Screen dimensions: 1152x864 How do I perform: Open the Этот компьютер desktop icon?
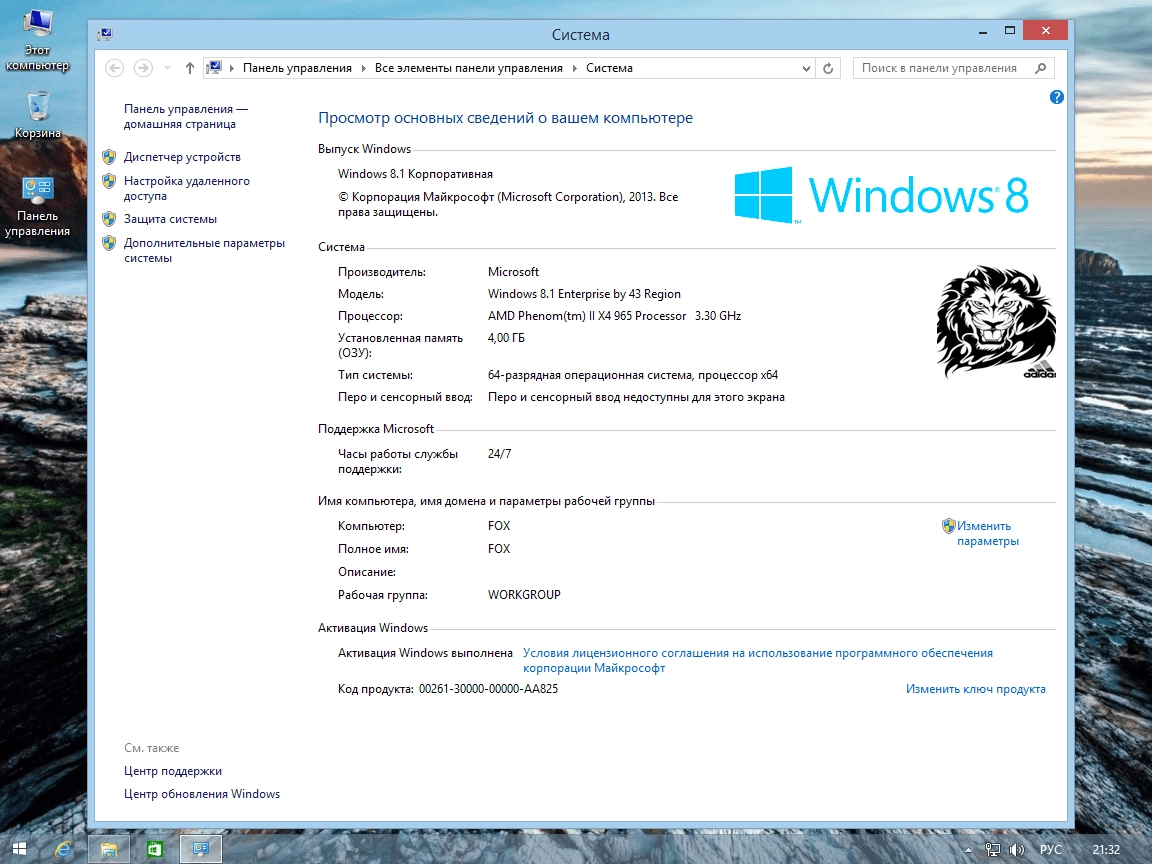point(37,40)
